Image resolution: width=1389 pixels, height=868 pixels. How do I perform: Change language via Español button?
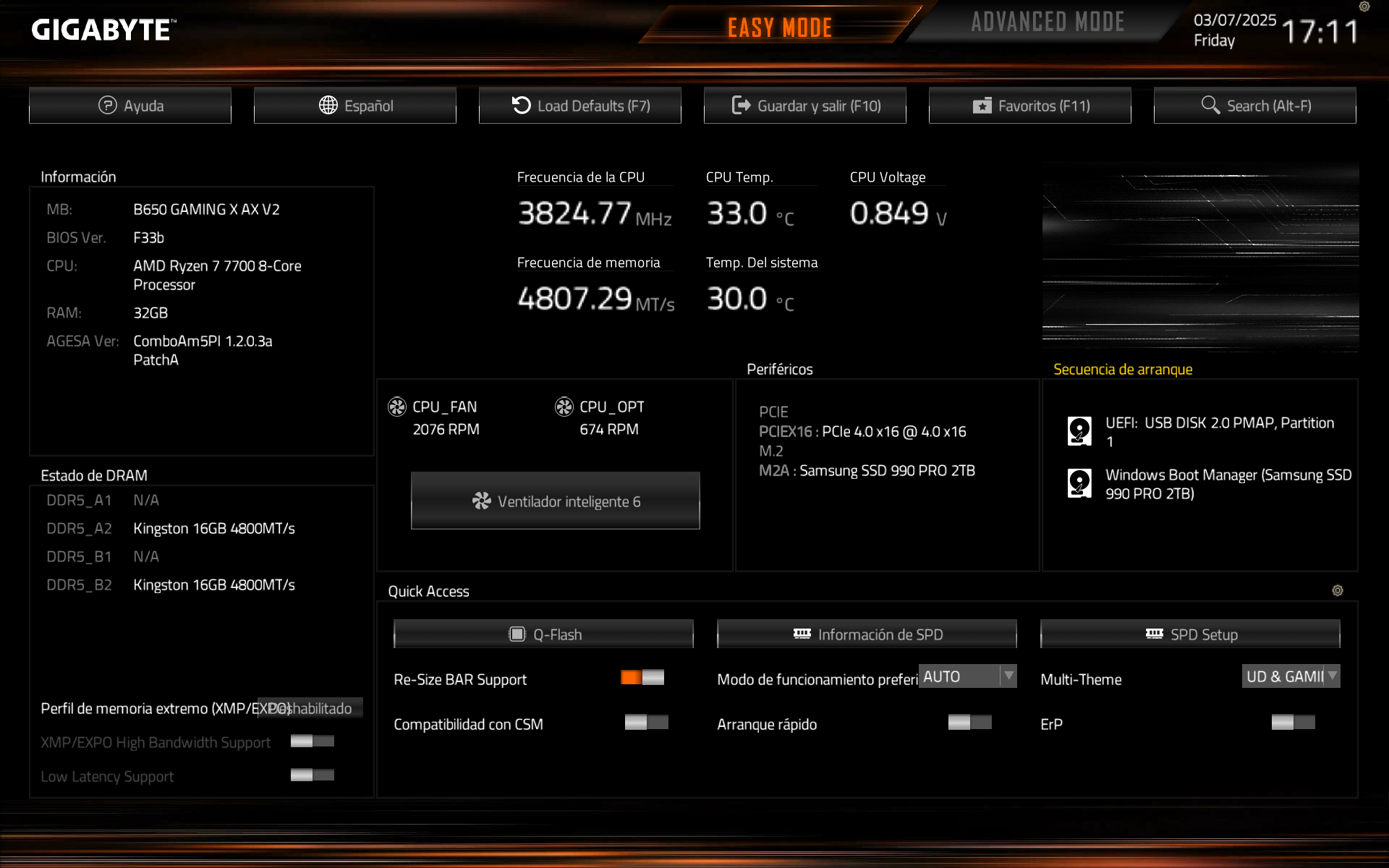click(x=355, y=106)
